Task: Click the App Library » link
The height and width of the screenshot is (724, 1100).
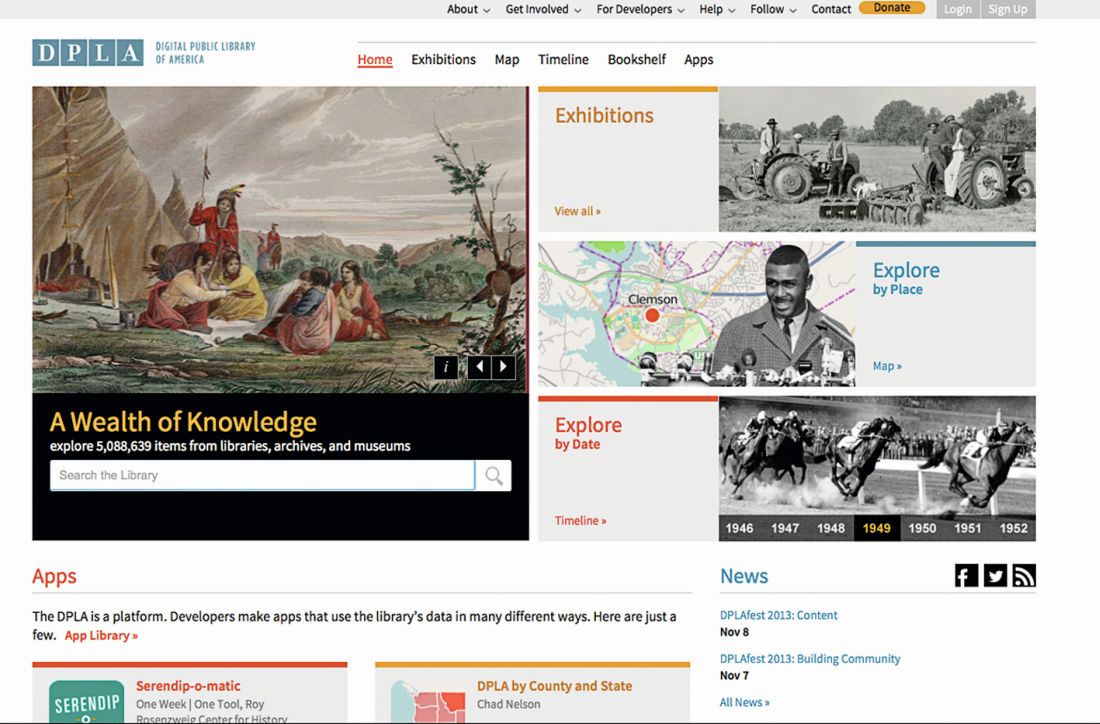Action: coord(101,636)
